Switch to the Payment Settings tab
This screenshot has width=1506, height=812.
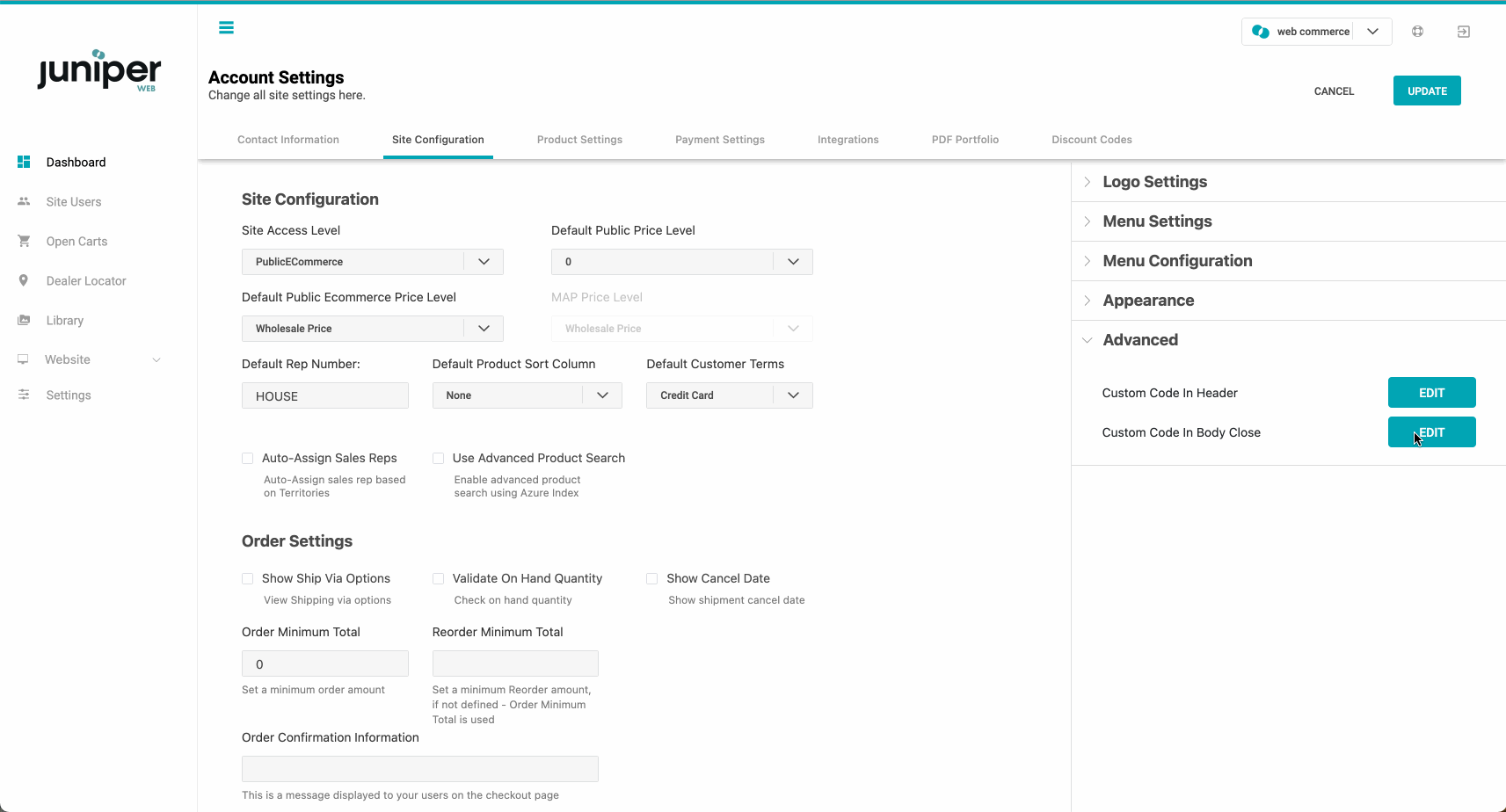coord(720,140)
